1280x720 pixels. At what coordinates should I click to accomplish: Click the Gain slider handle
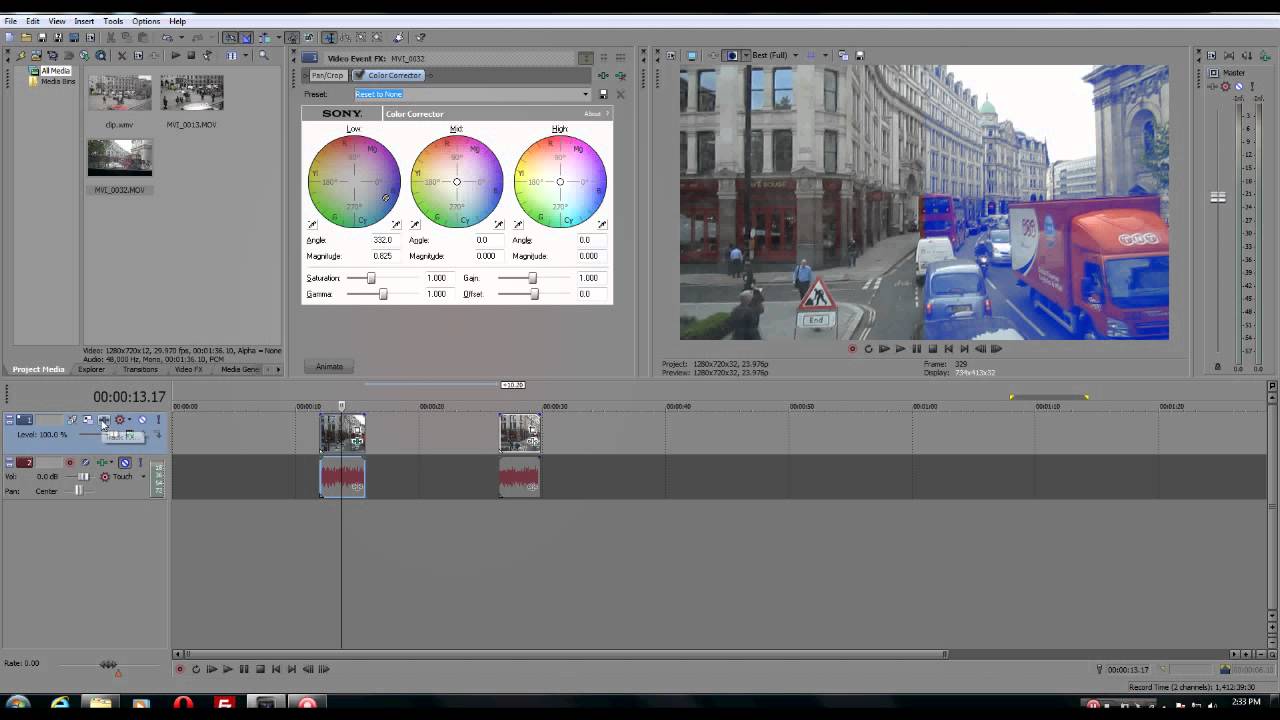tap(532, 278)
